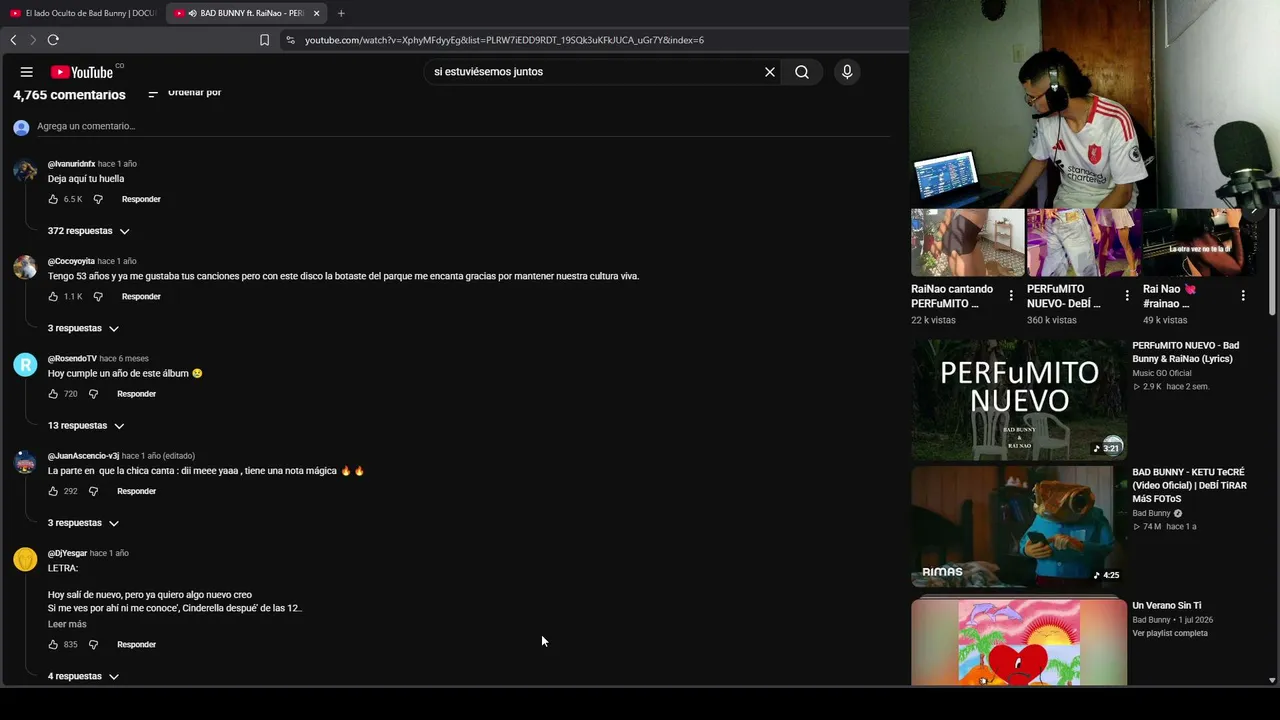Screen dimensions: 1280x720
Task: Go forward in browser history
Action: [32, 40]
